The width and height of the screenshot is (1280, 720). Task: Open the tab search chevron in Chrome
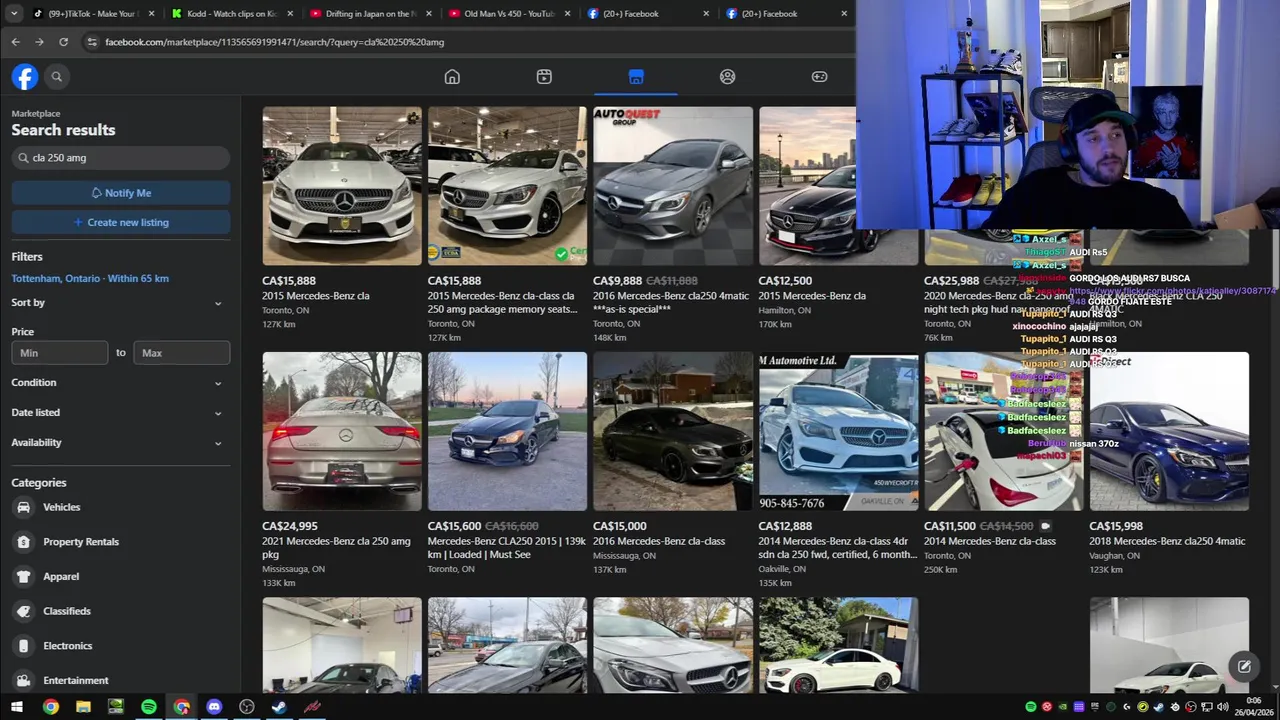coord(15,13)
